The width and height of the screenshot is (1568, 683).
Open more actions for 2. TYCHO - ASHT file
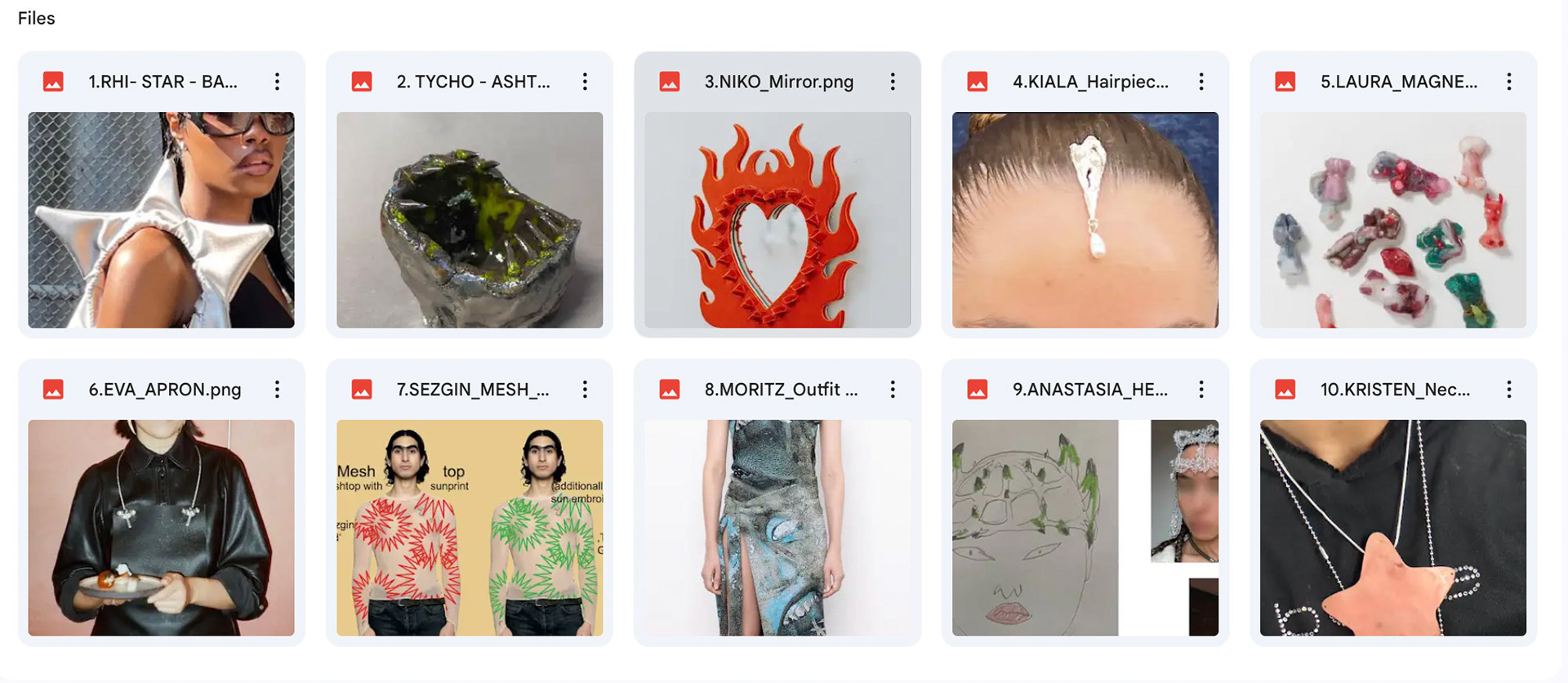coord(585,82)
